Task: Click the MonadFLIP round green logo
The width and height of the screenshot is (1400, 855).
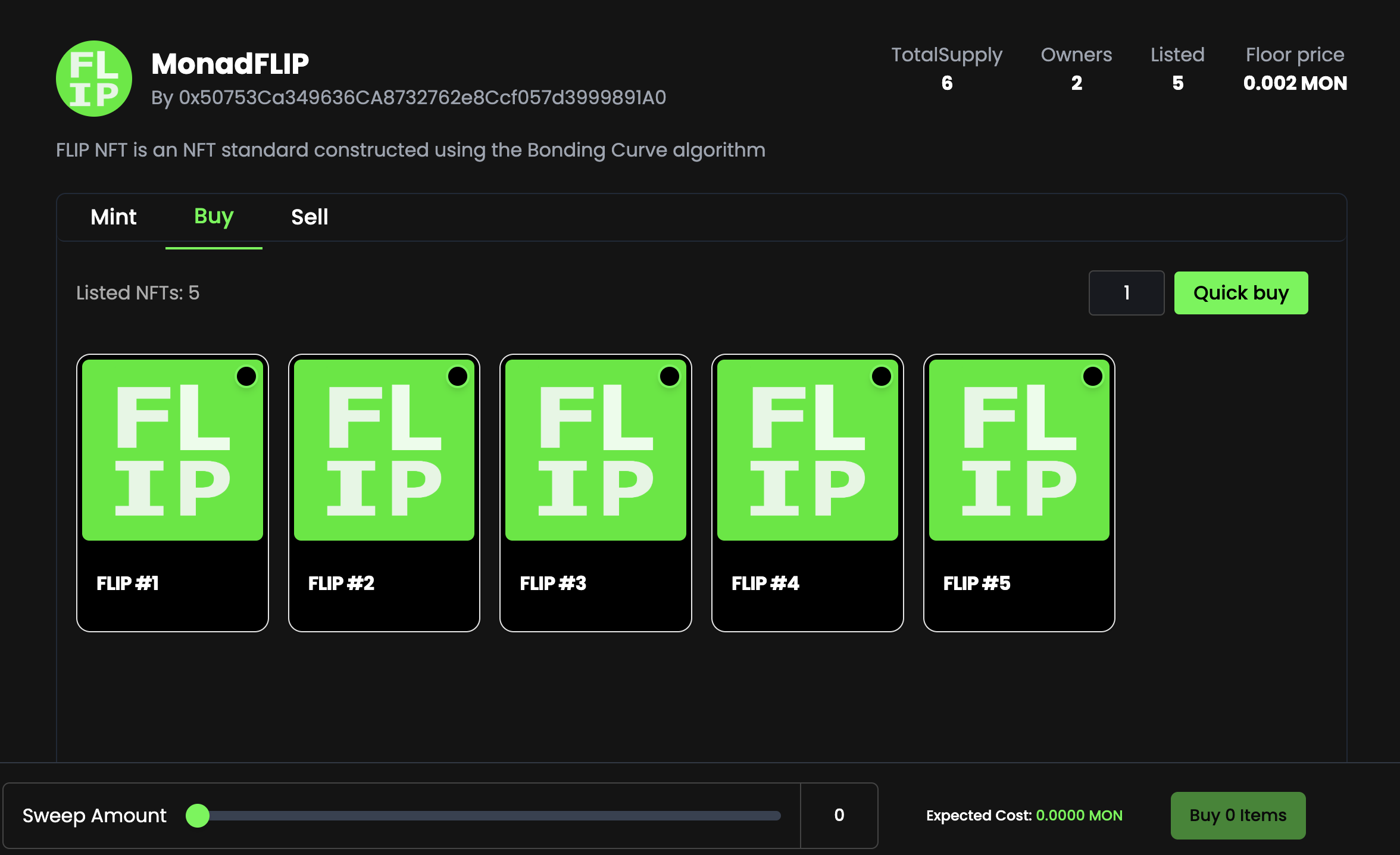Action: (x=94, y=79)
